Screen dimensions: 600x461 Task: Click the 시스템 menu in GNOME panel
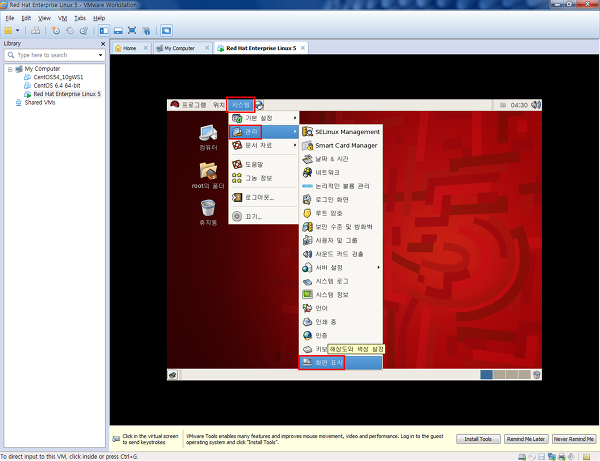point(240,105)
